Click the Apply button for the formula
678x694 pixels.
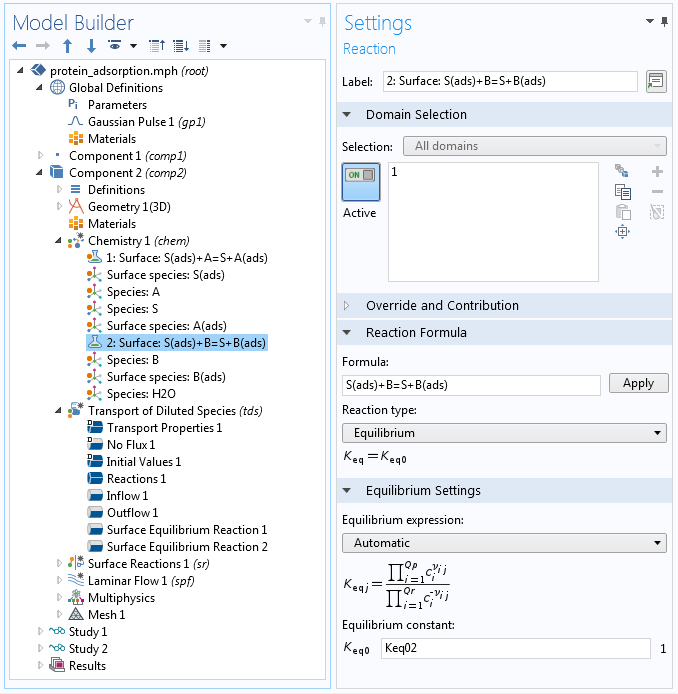(x=638, y=383)
